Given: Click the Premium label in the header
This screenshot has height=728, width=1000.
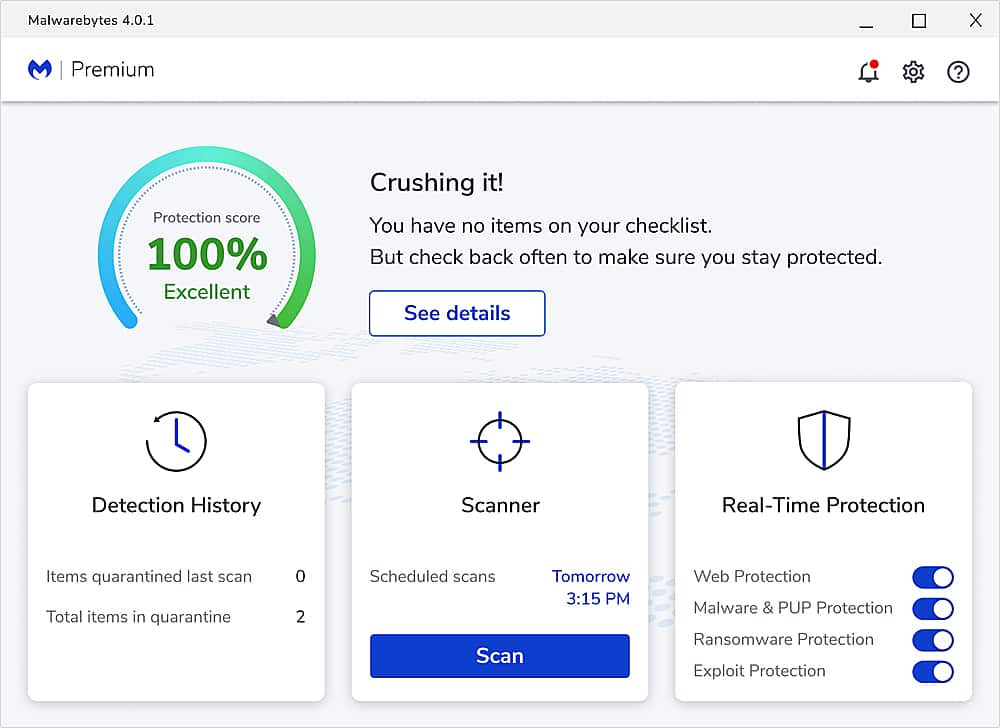Looking at the screenshot, I should 112,69.
